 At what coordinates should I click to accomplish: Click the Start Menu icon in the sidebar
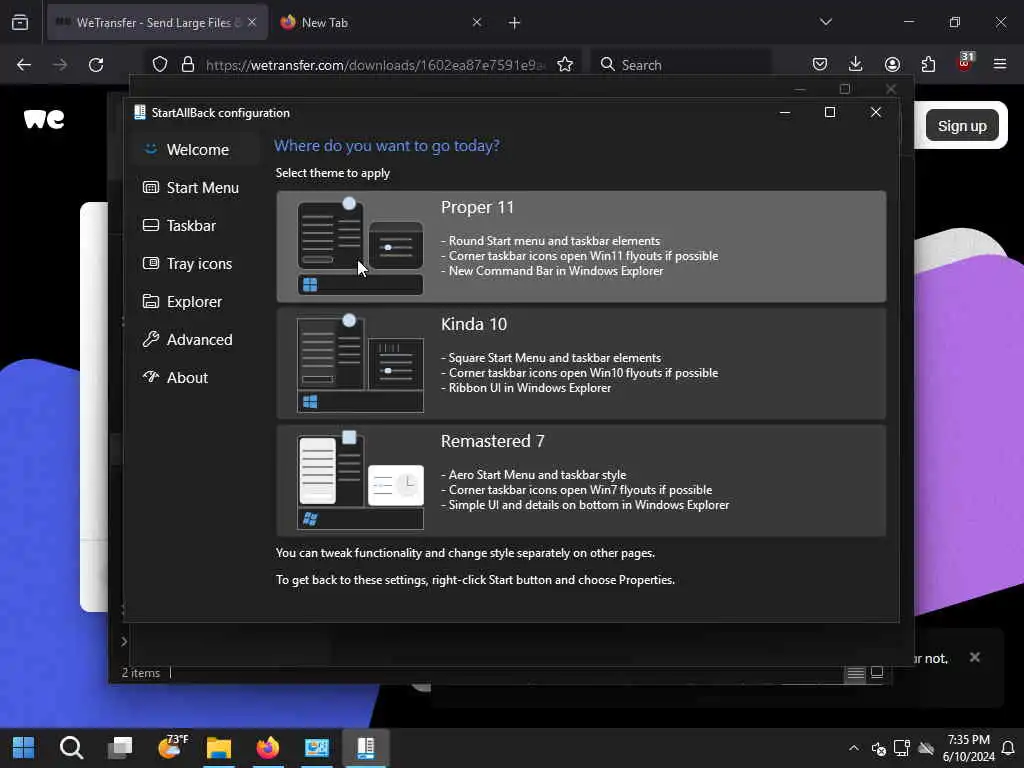(151, 187)
